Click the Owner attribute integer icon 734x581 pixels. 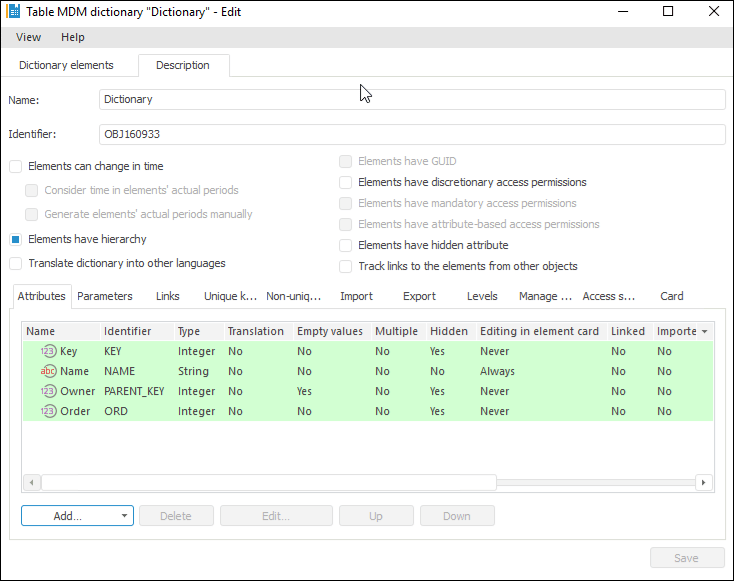pyautogui.click(x=48, y=391)
